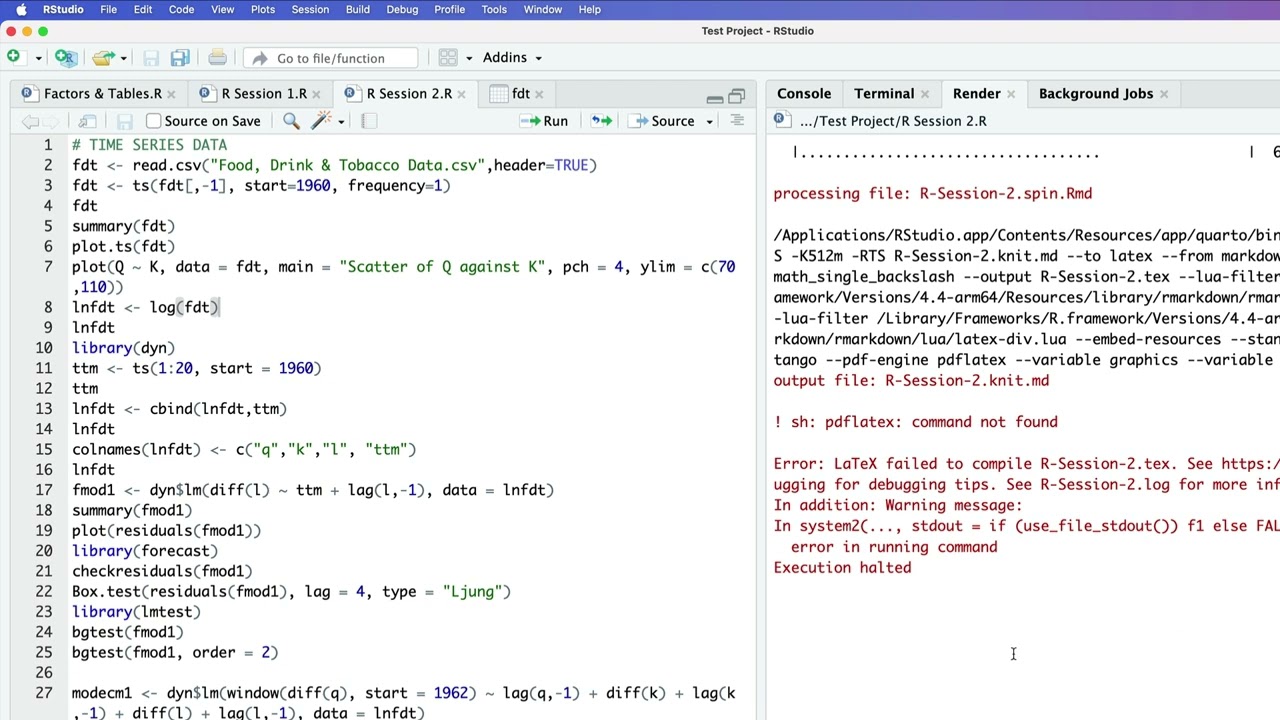Viewport: 1280px width, 720px height.
Task: Open the Addins dropdown
Action: pos(512,58)
